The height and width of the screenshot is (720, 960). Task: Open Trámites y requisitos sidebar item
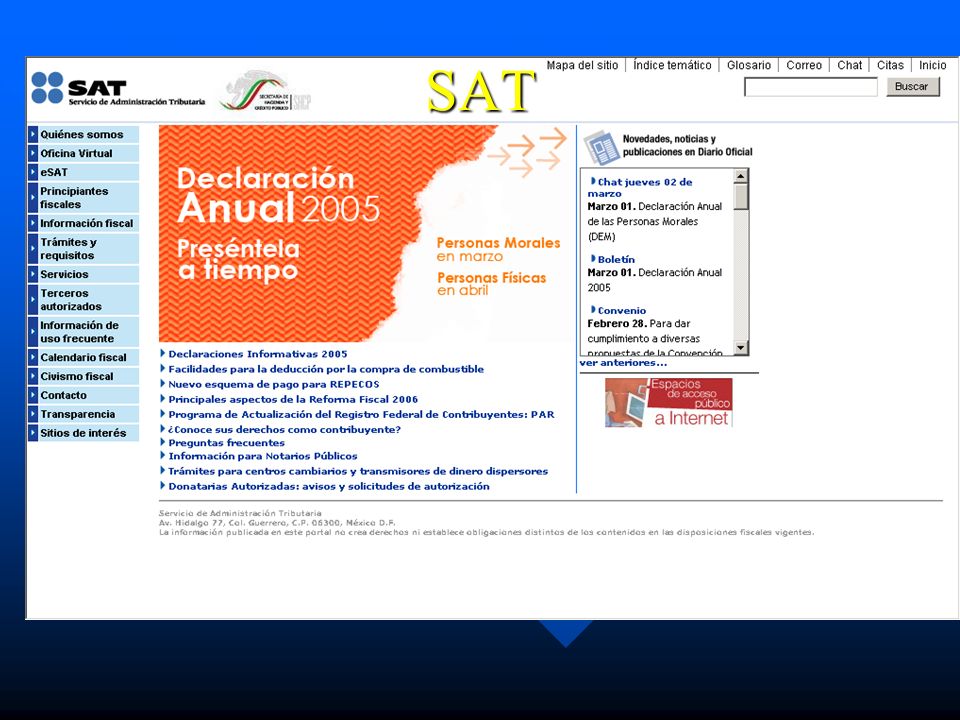tap(84, 249)
